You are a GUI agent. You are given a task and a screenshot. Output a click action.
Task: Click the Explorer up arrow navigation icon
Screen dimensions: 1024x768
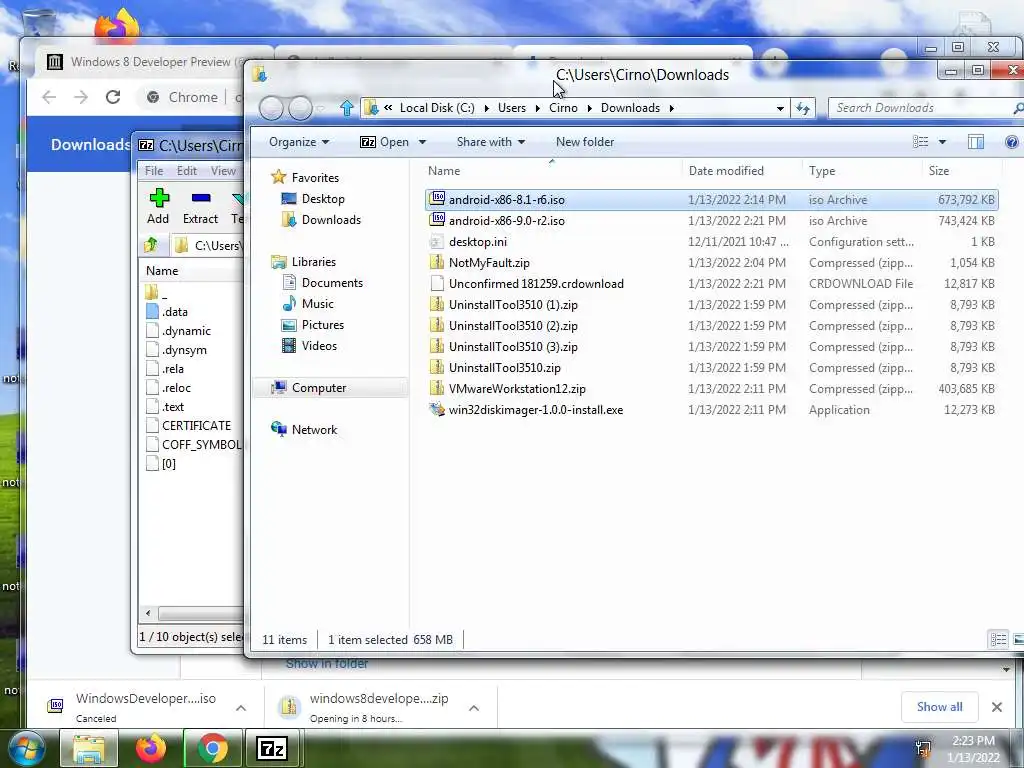click(347, 108)
